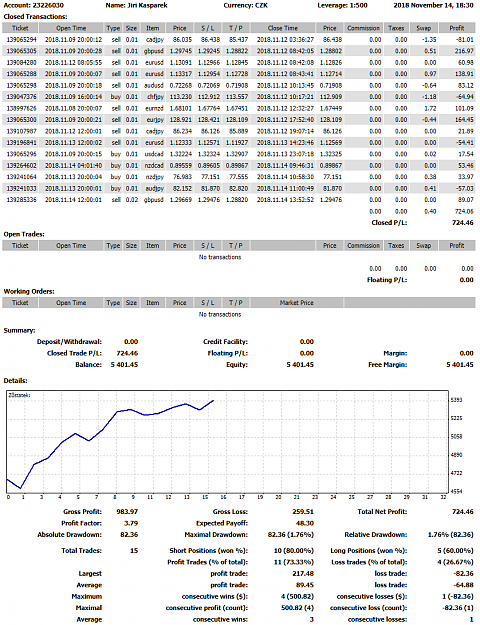Click the swap value 1.72
480x625 pixels.
(x=430, y=108)
